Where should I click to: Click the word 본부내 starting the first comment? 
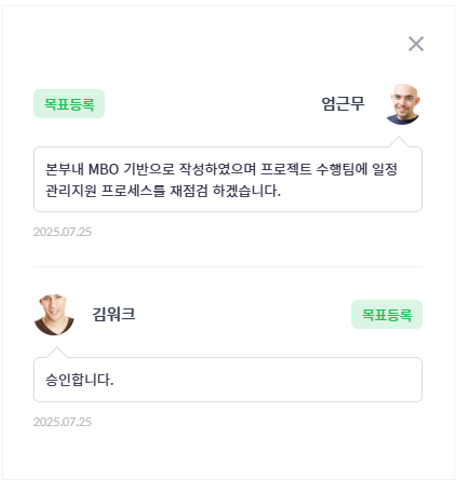(x=64, y=169)
